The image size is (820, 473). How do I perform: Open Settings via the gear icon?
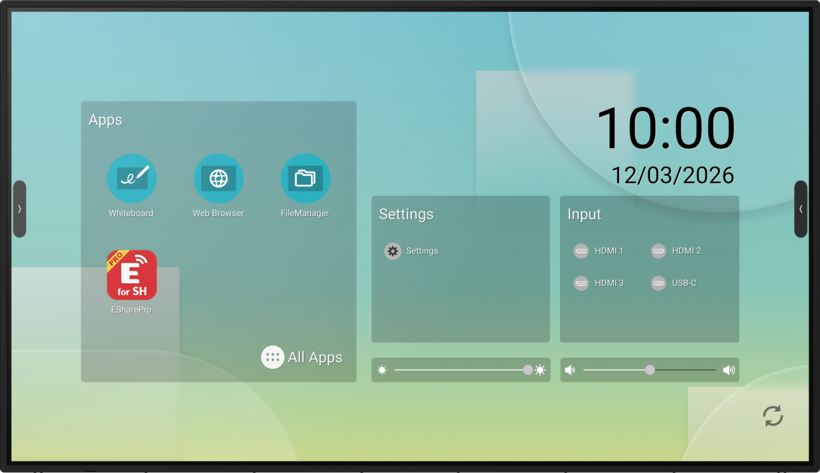coord(393,251)
